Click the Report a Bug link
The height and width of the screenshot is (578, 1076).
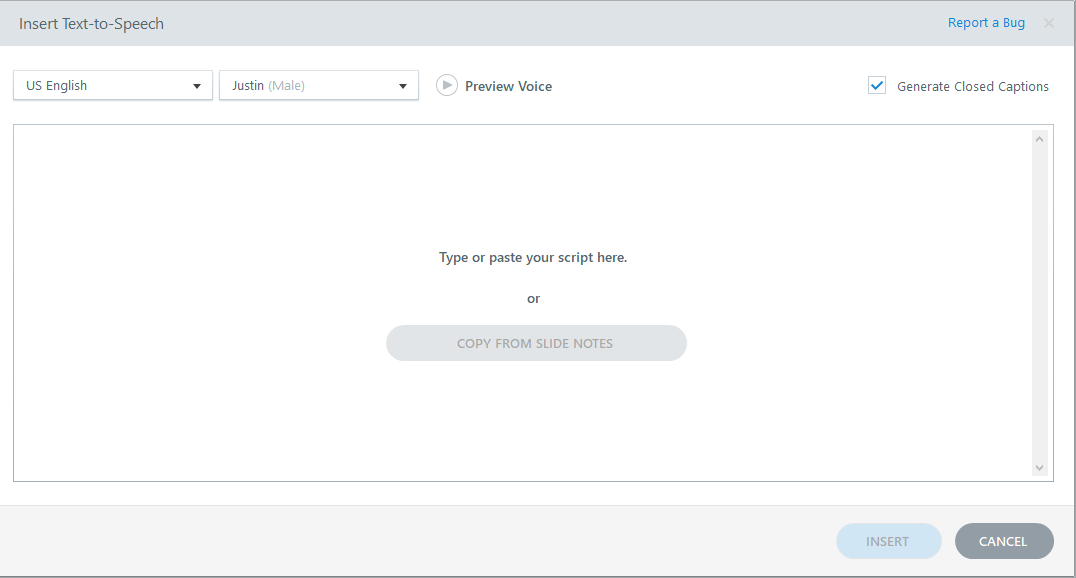point(986,23)
